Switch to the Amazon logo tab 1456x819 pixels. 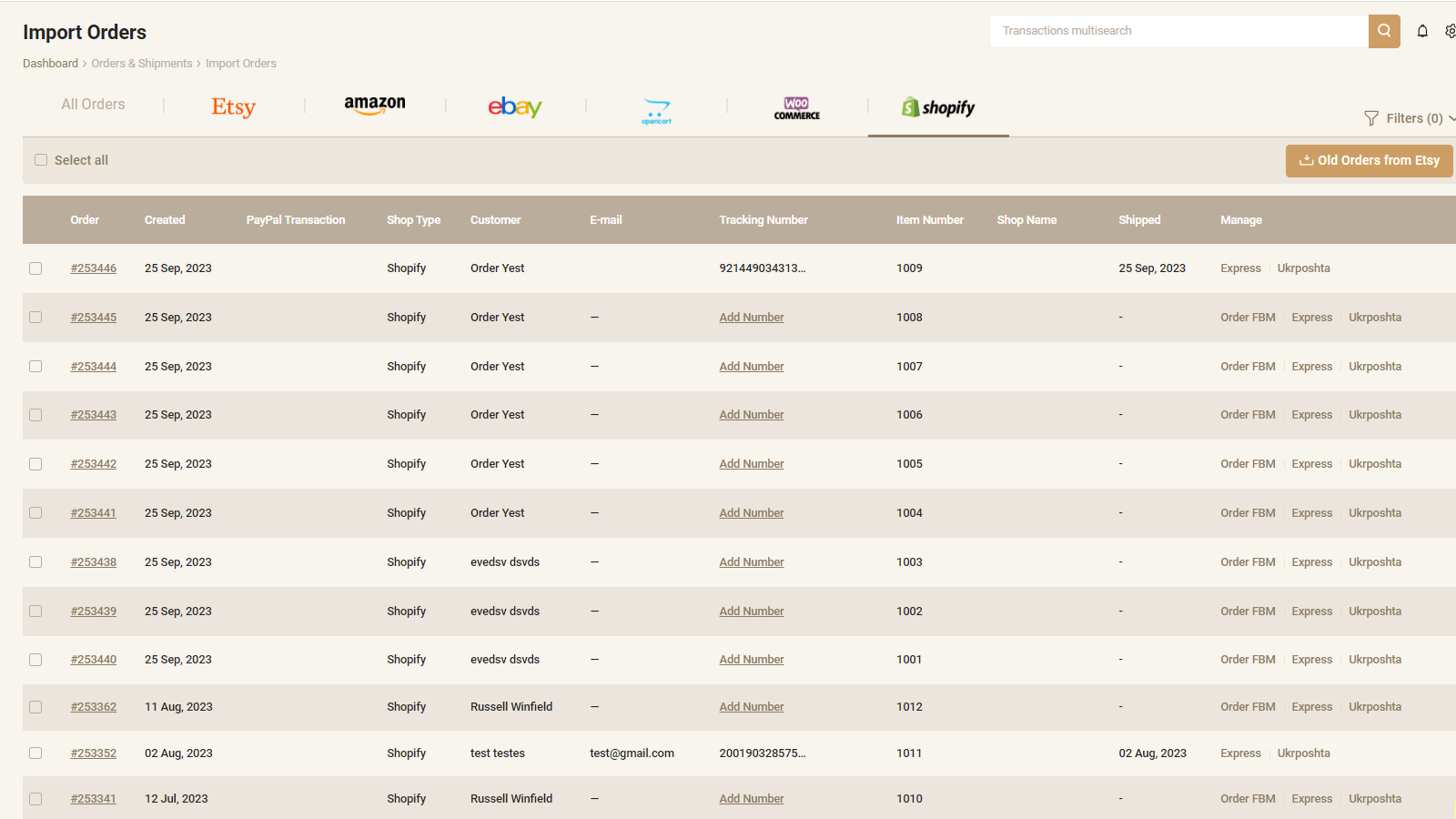[x=375, y=106]
